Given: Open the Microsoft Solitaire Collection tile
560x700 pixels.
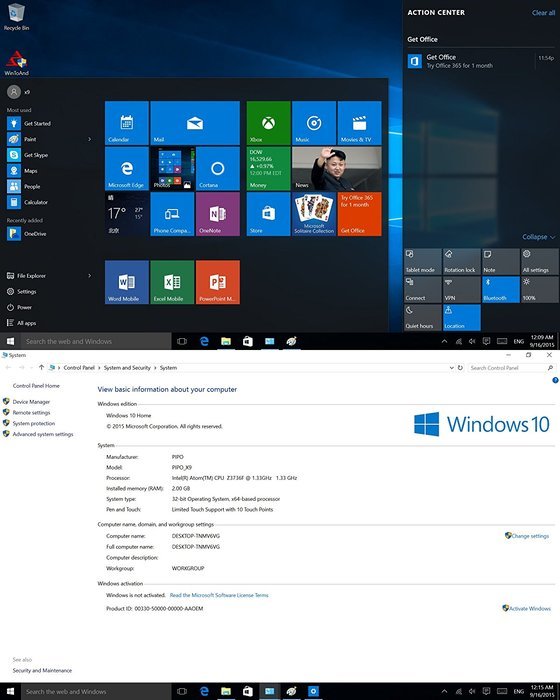Looking at the screenshot, I should click(314, 214).
